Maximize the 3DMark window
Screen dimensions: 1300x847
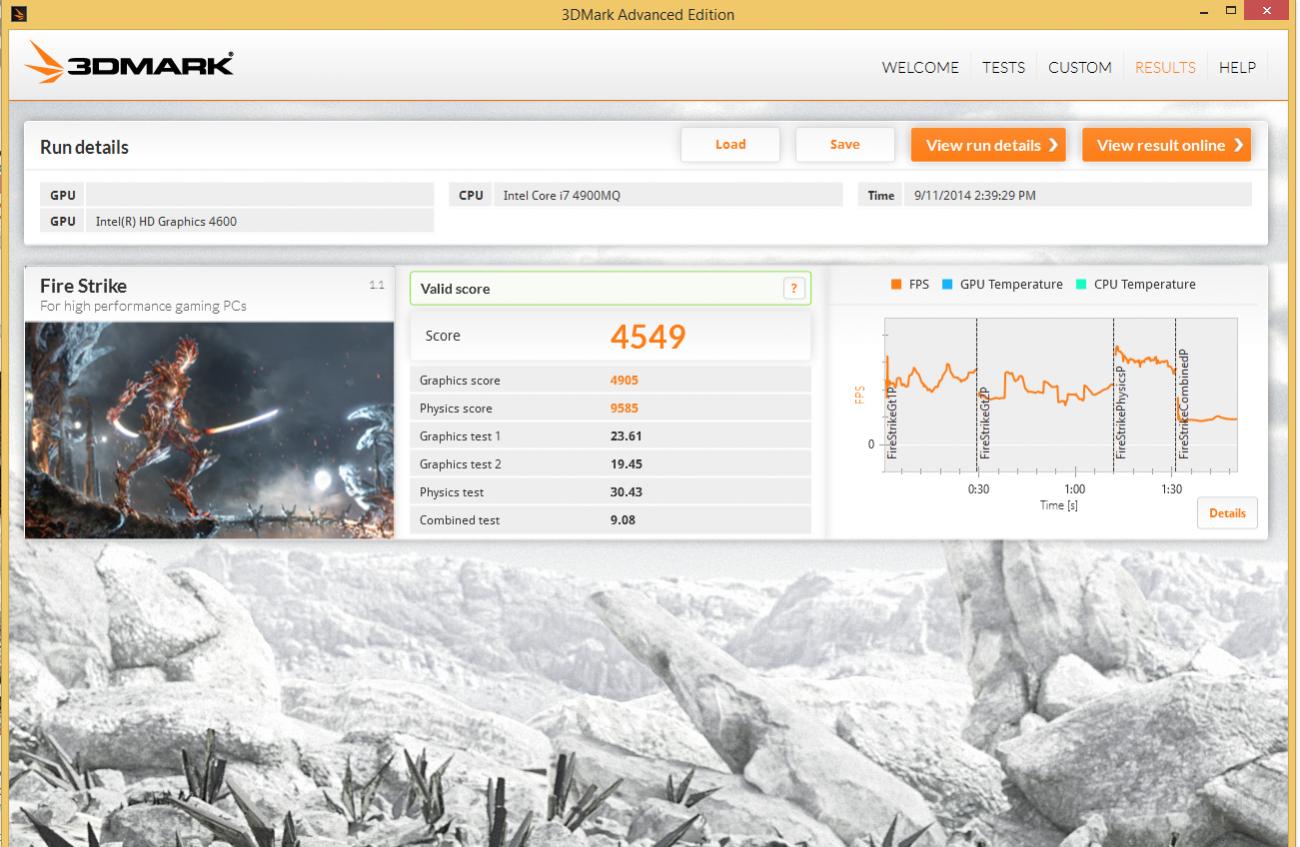coord(1232,11)
